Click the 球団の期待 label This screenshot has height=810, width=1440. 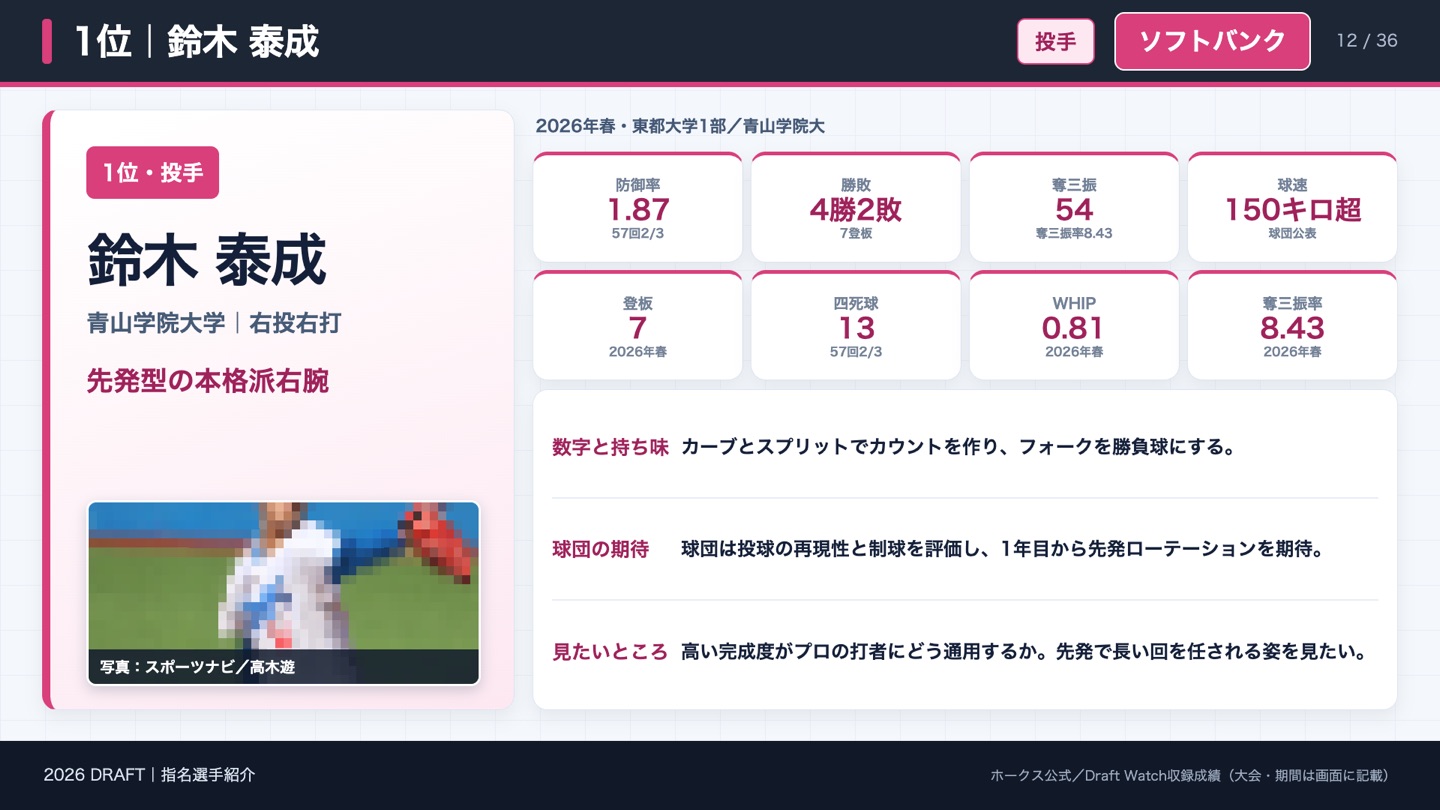(600, 549)
